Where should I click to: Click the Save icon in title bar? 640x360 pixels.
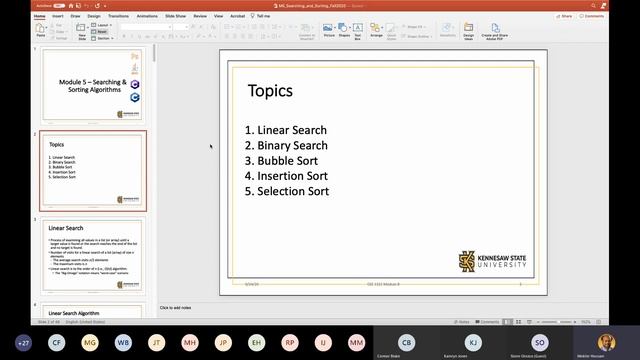[x=78, y=6]
